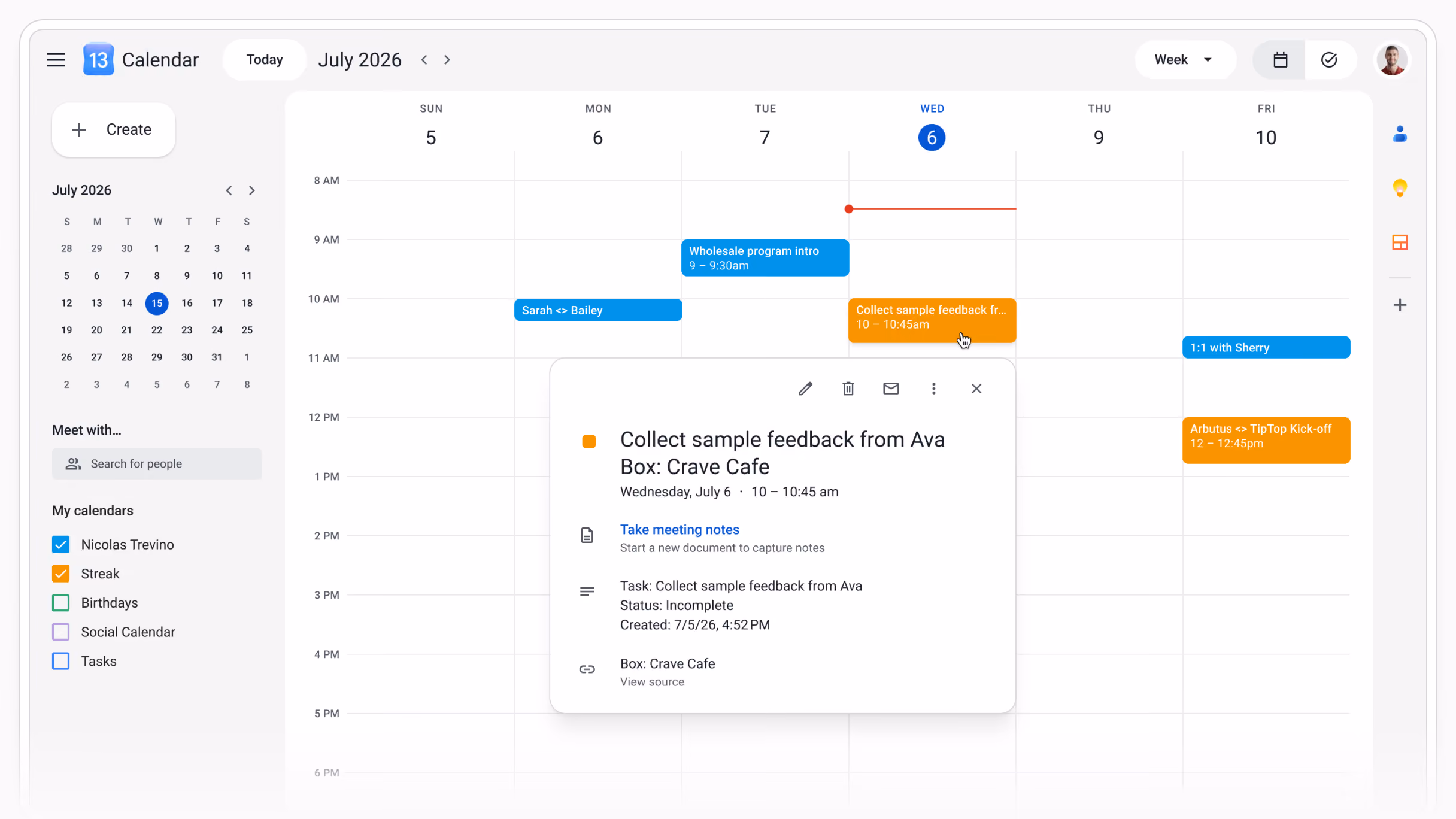
Task: Select the 15th in mini calendar
Action: (x=157, y=303)
